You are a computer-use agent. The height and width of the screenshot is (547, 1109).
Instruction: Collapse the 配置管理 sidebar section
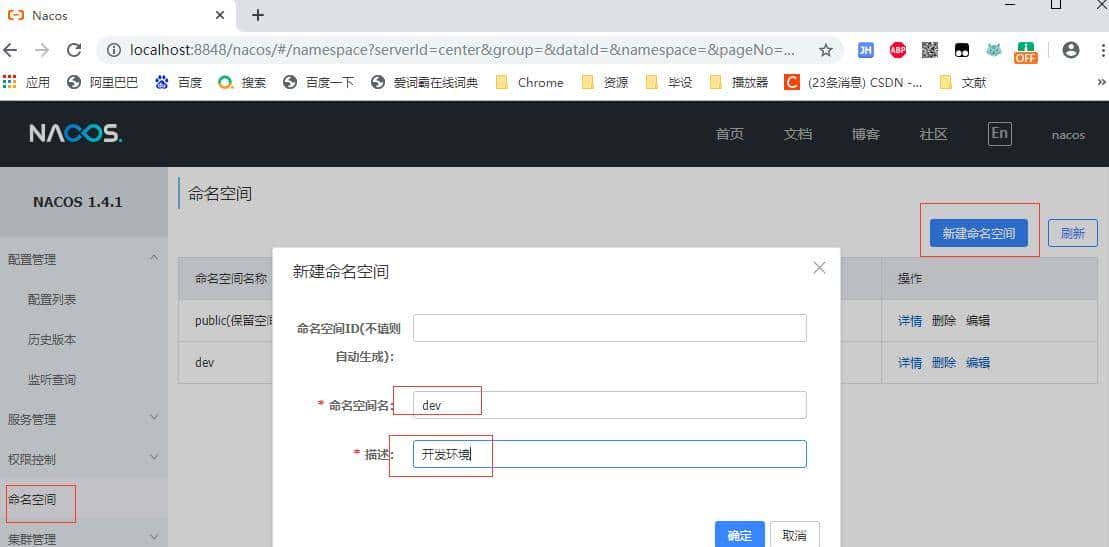(83, 260)
